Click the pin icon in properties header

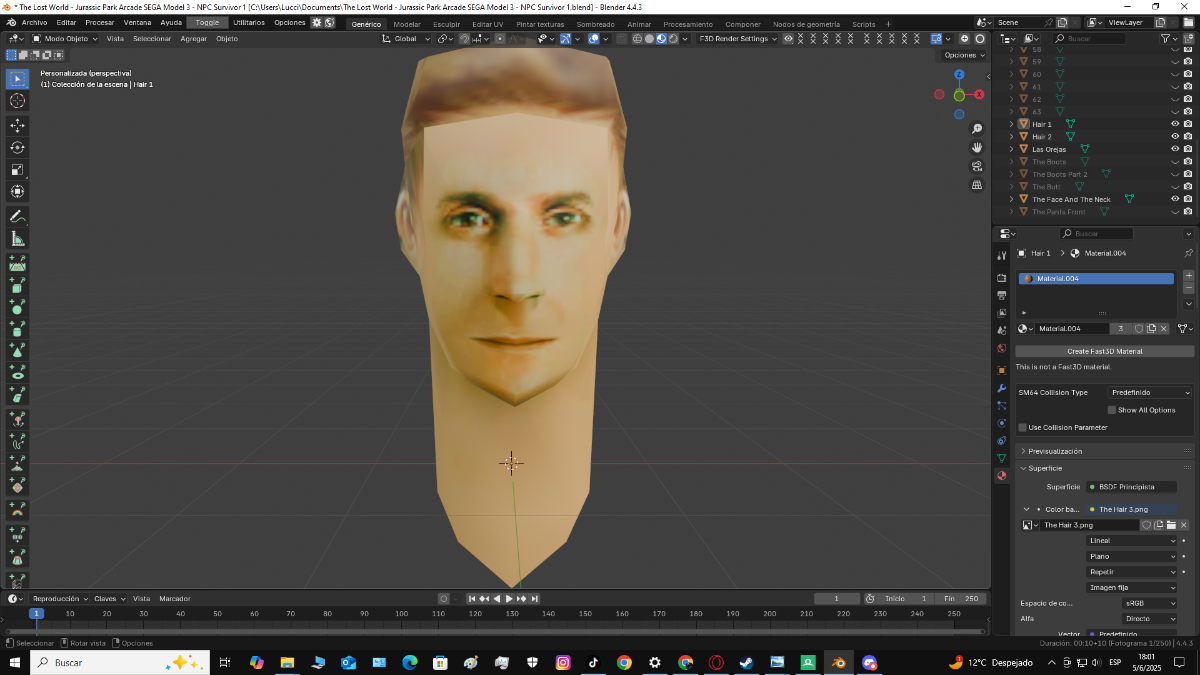click(1188, 253)
